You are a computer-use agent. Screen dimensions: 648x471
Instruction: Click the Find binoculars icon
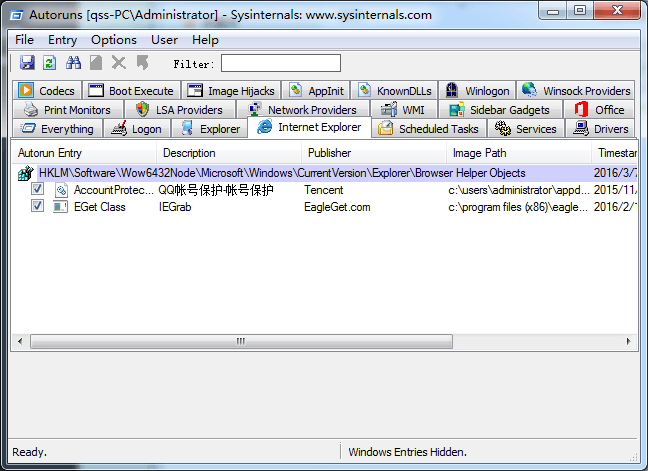click(73, 63)
